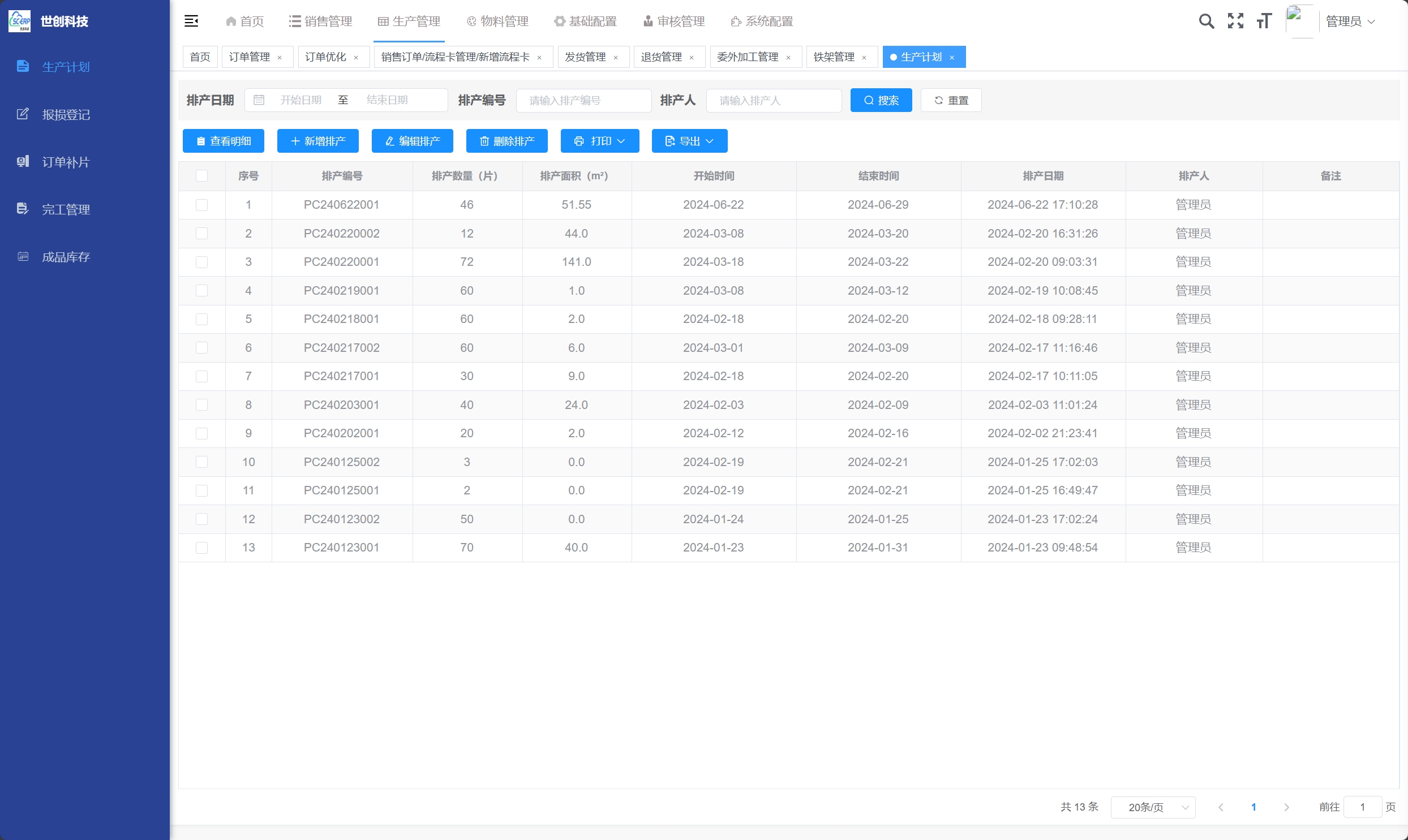Toggle fullscreen mode icon
Viewport: 1408px width, 840px height.
1235,21
